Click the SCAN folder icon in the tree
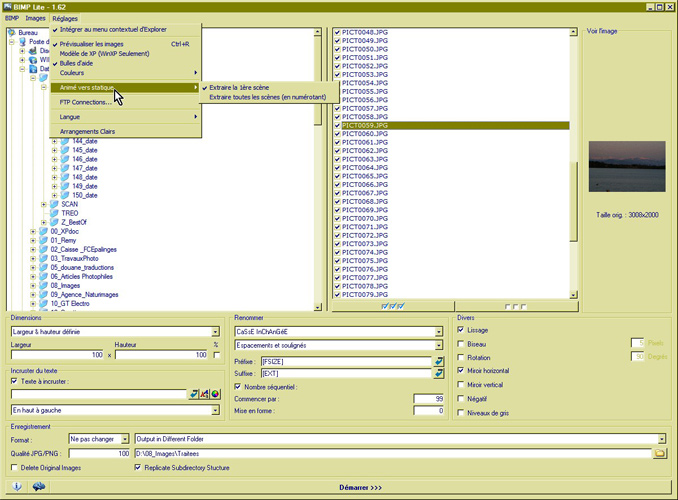 [x=53, y=204]
